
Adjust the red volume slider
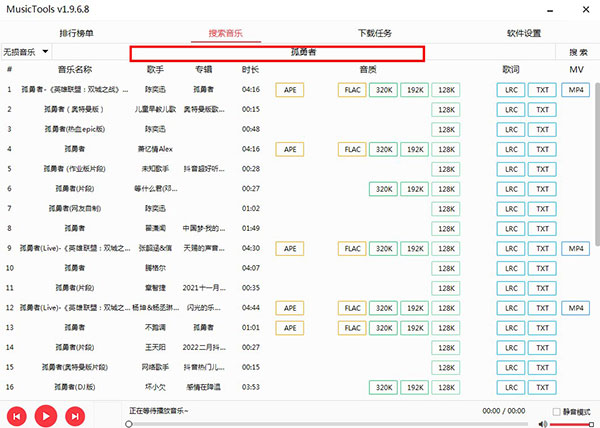point(572,423)
